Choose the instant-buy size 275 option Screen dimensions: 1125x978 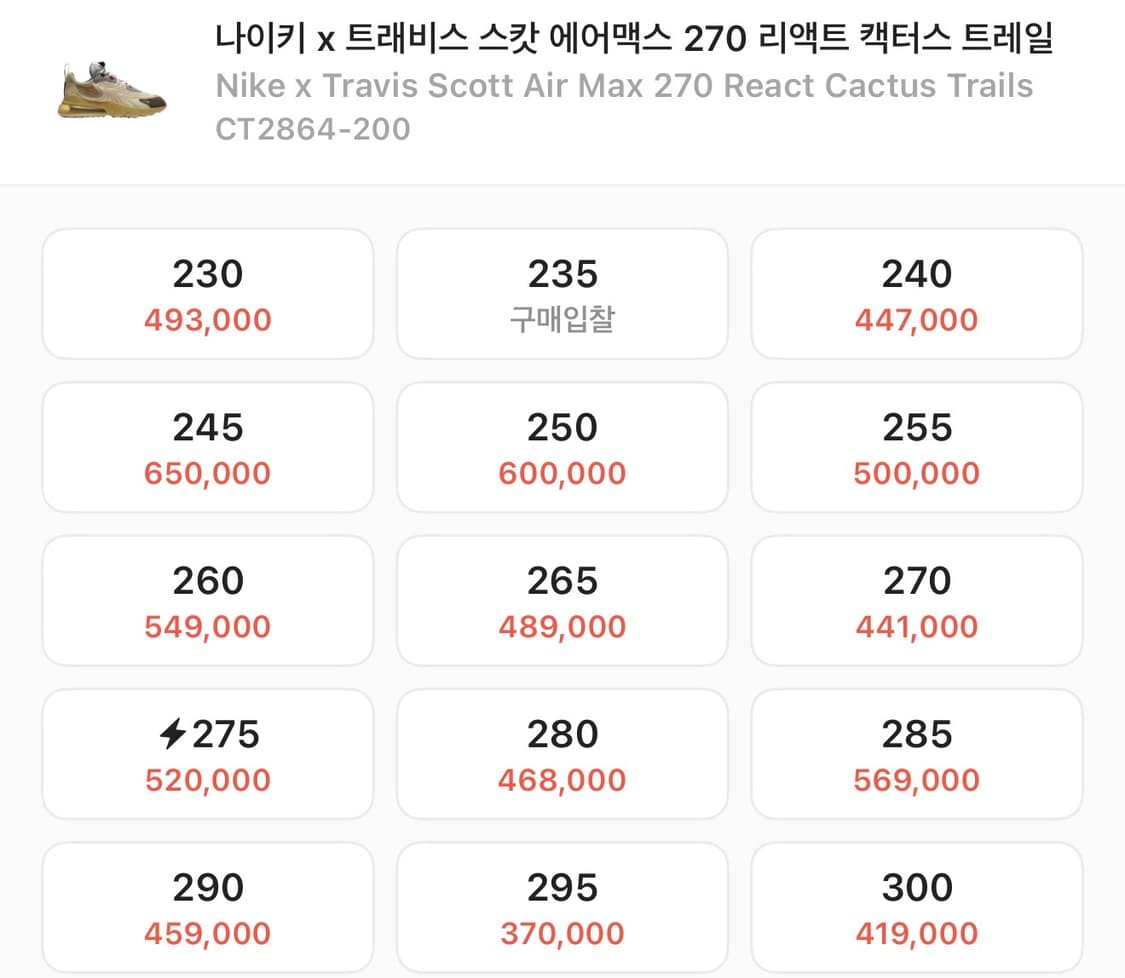(x=207, y=753)
